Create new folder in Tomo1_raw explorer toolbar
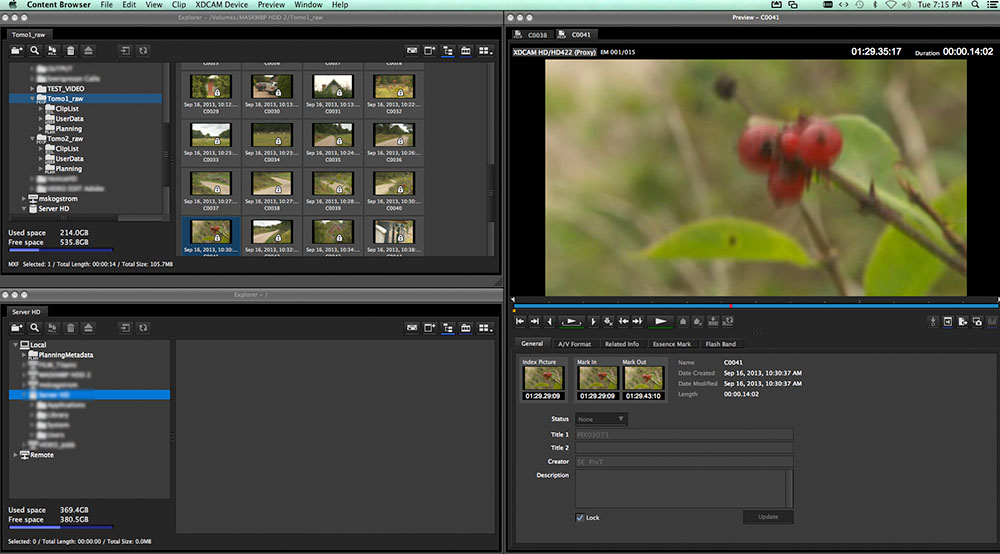The height and width of the screenshot is (554, 1000). [17, 50]
